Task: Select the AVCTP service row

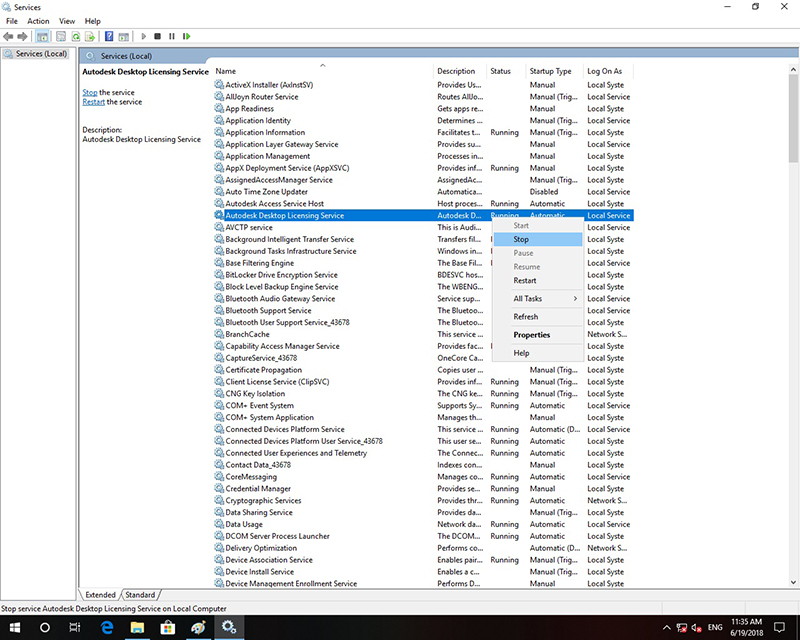Action: (x=423, y=228)
